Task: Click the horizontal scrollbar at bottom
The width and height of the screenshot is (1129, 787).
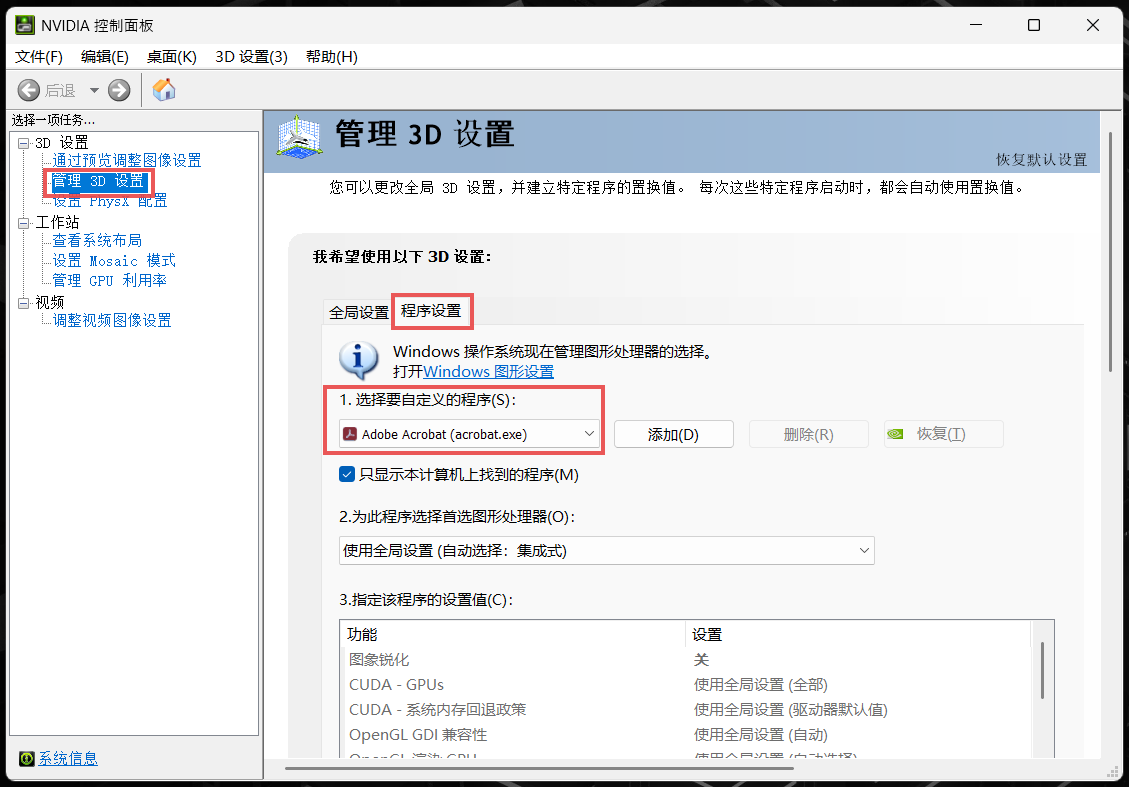Action: pos(540,768)
